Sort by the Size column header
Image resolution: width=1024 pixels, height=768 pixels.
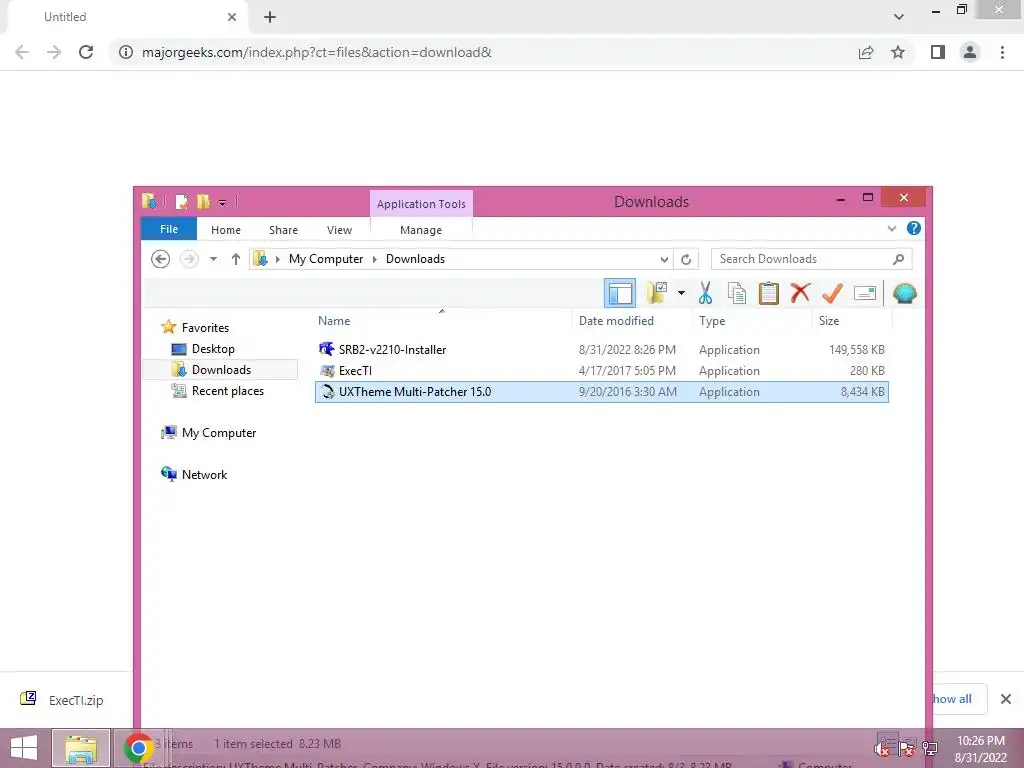[829, 321]
